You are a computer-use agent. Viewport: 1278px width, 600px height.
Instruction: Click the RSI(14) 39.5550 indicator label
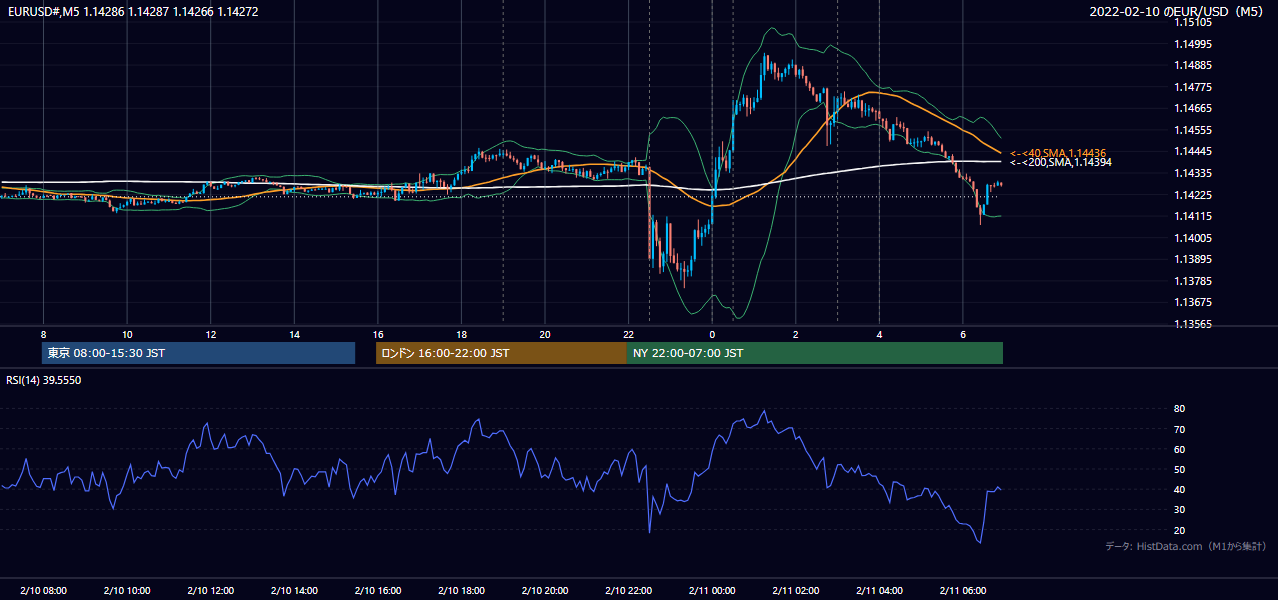(x=43, y=380)
